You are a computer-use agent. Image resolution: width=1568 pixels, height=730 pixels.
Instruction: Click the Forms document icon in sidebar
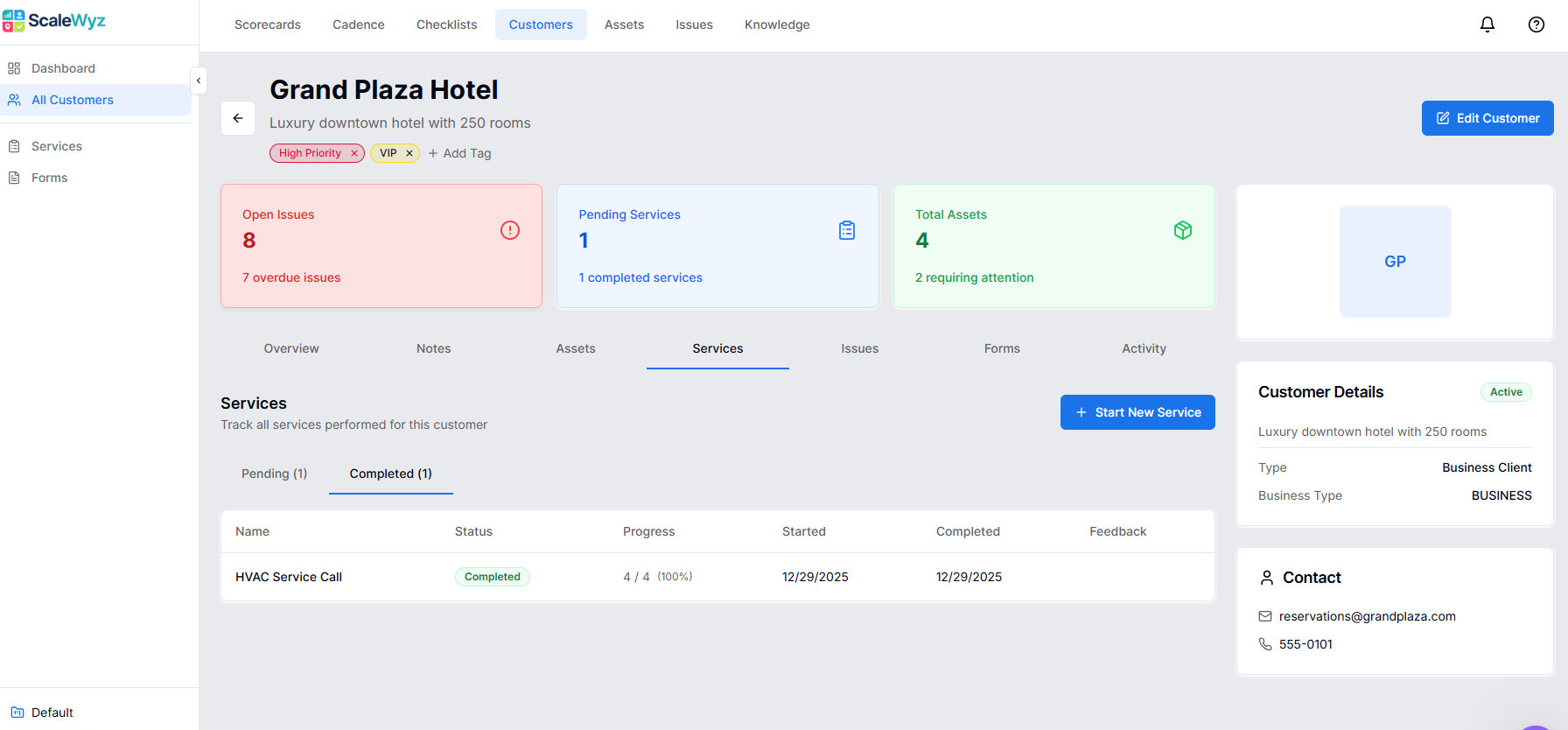point(14,178)
